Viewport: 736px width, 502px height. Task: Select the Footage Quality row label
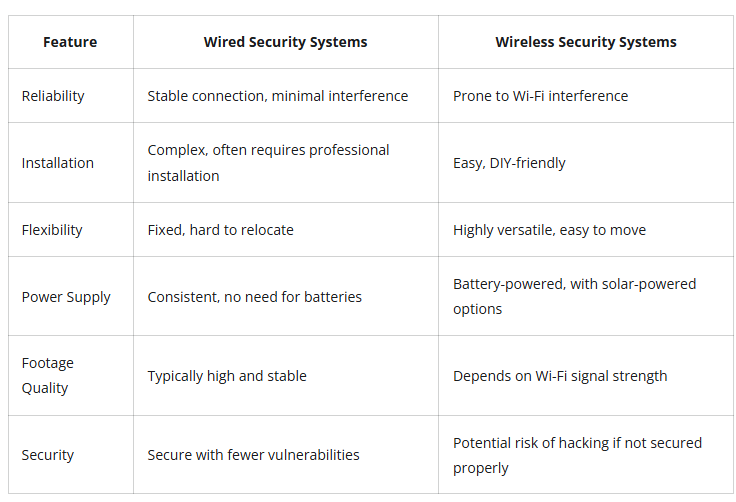(x=48, y=375)
